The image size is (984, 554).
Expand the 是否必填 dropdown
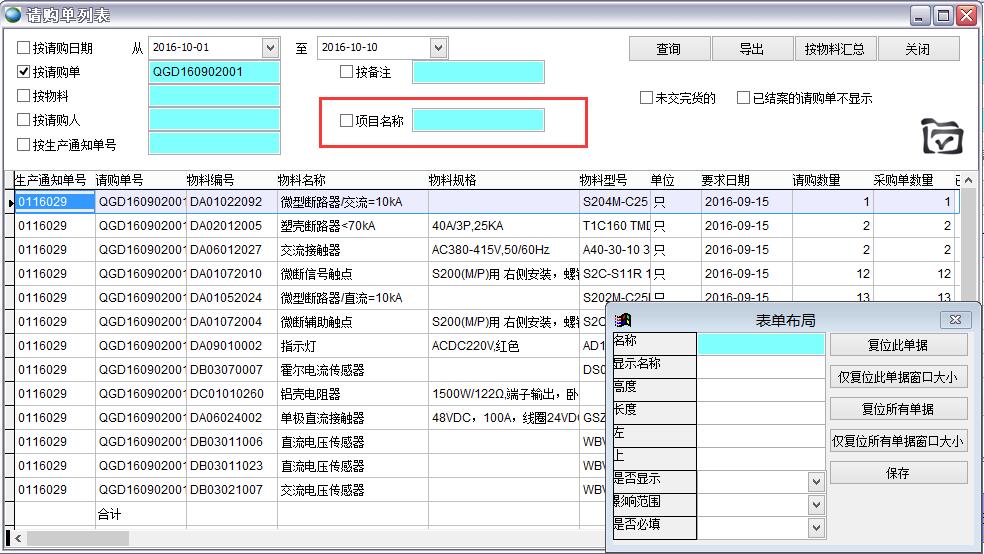[x=816, y=527]
